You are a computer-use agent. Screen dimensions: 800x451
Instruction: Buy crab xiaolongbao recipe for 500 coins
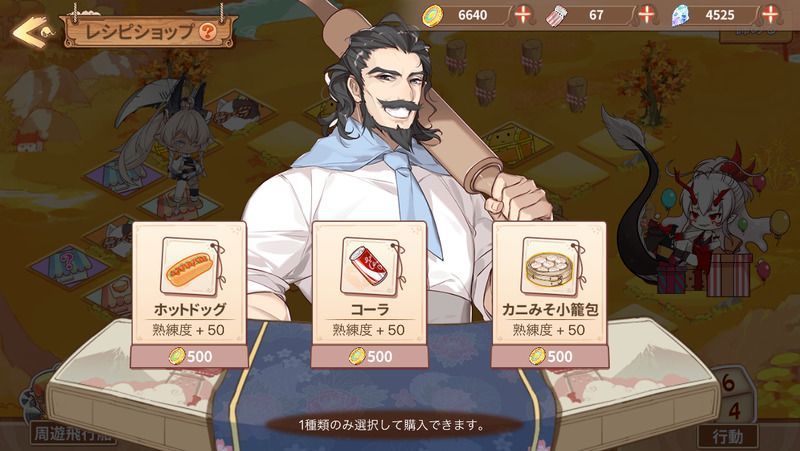pyautogui.click(x=549, y=357)
